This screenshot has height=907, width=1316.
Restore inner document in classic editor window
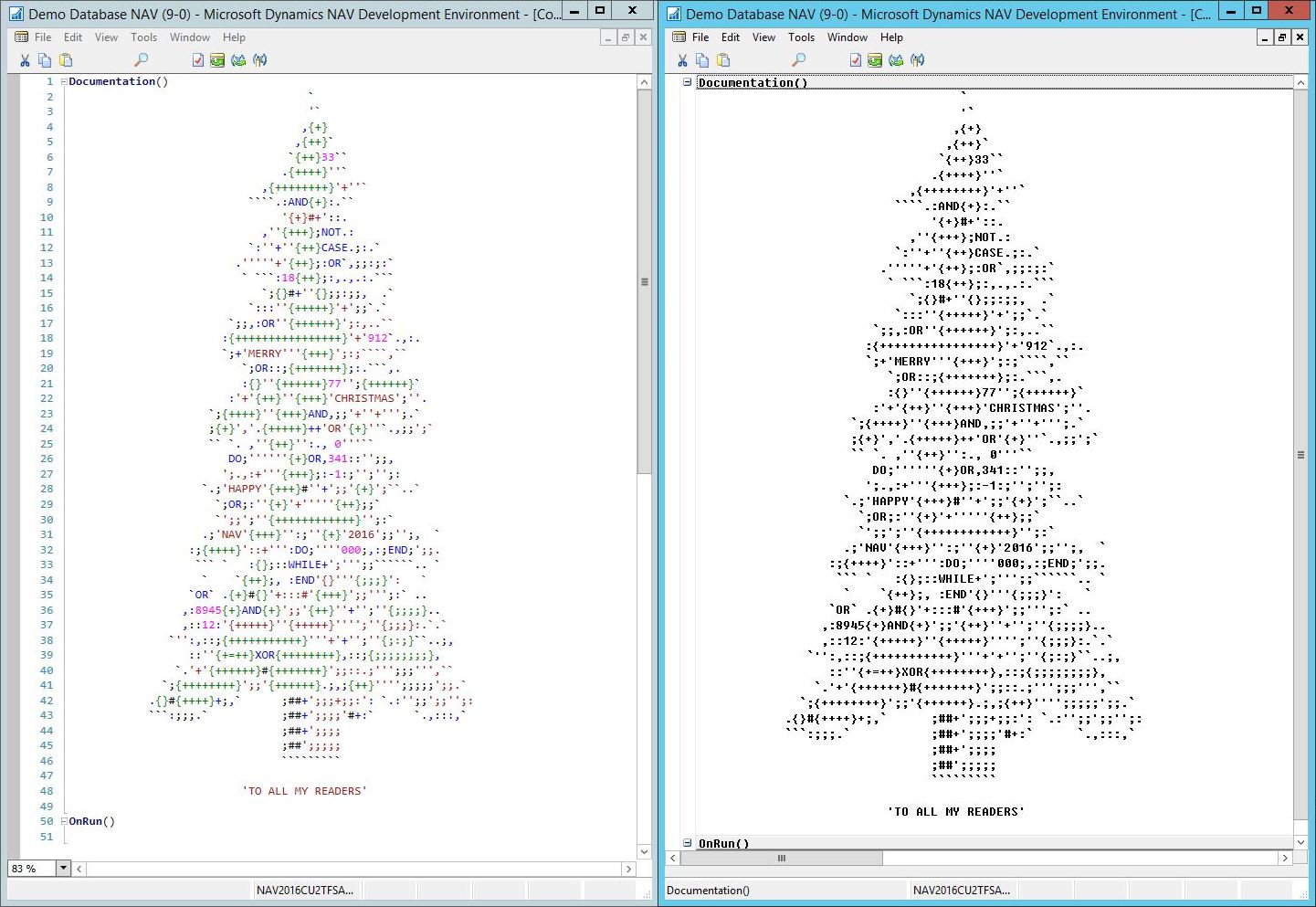coord(1283,37)
